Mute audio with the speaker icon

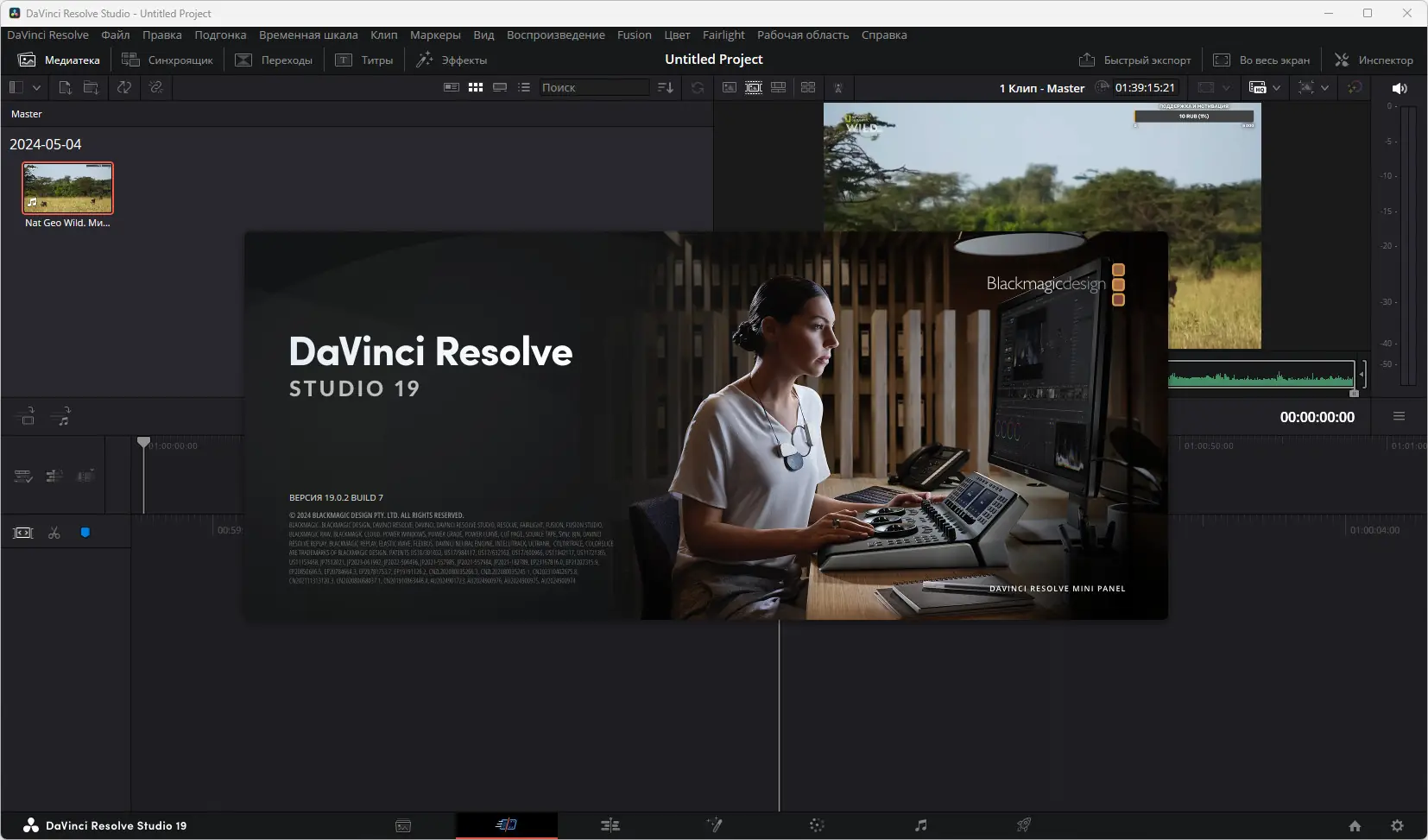1400,88
